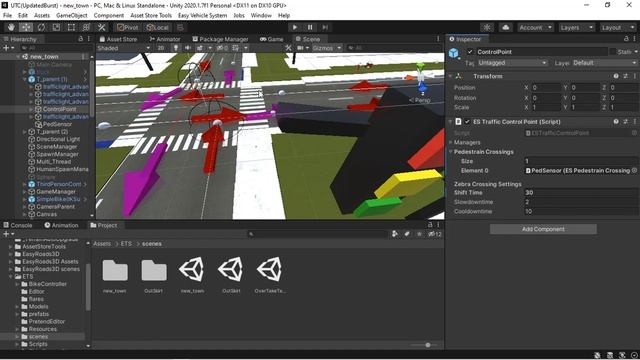Toggle ControlPoint active checkbox
The width and height of the screenshot is (640, 360).
470,52
